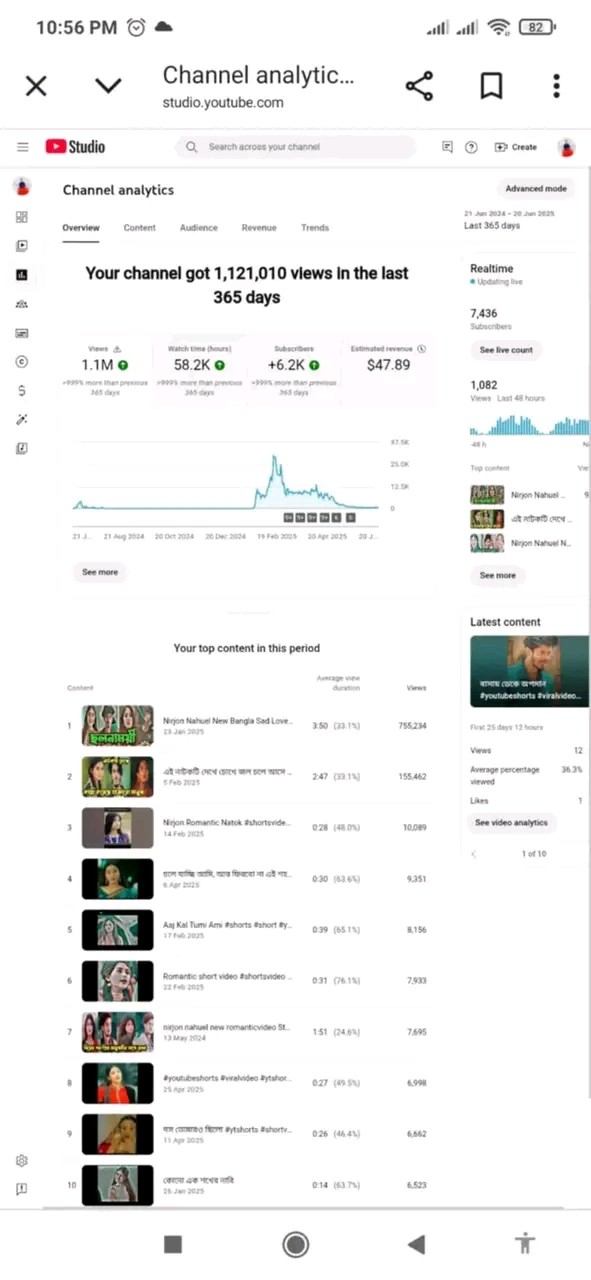Go to the YouTube Studio logo home
591x1280 pixels.
coord(75,147)
